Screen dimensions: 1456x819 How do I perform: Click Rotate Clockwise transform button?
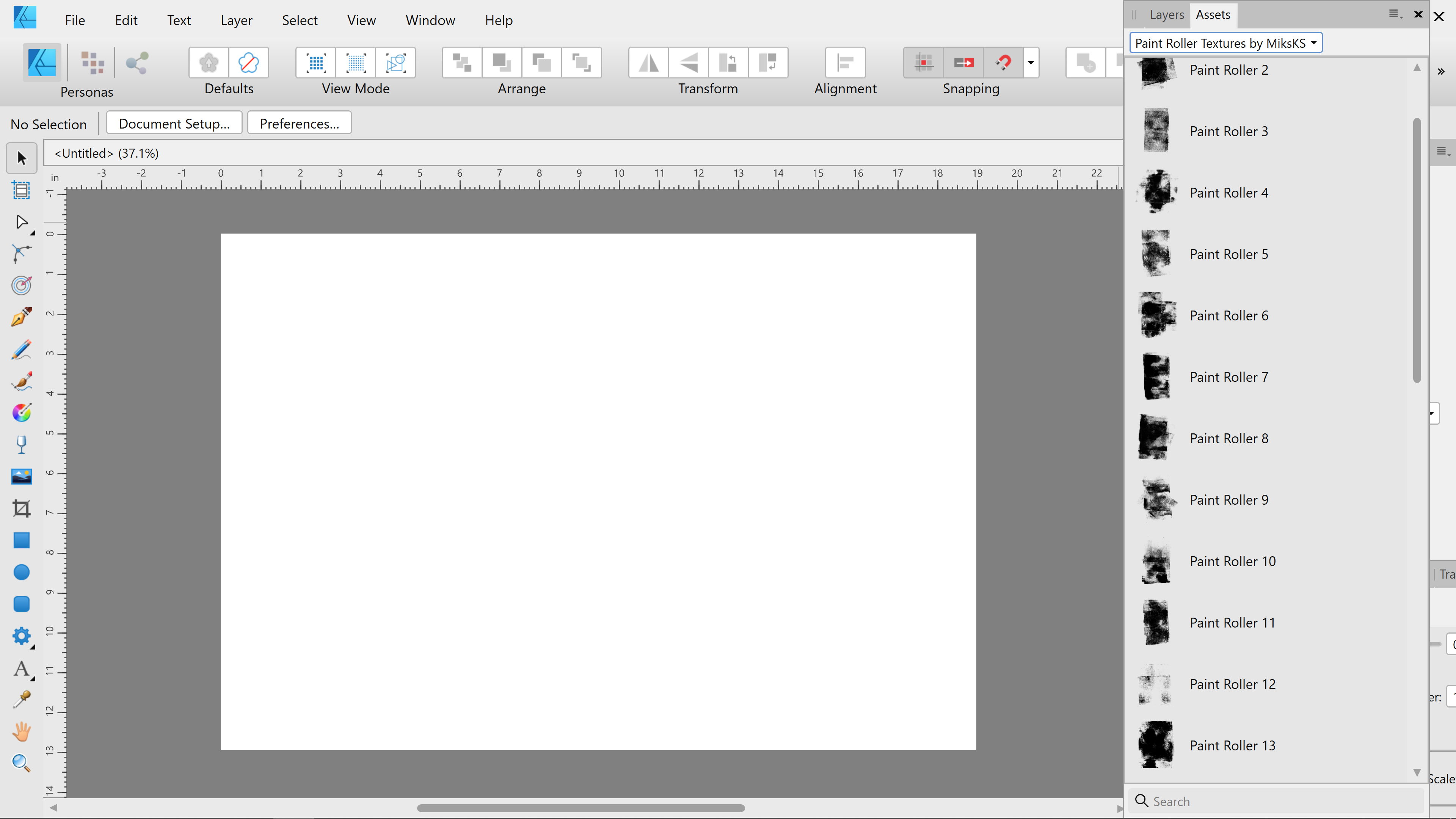pos(767,63)
